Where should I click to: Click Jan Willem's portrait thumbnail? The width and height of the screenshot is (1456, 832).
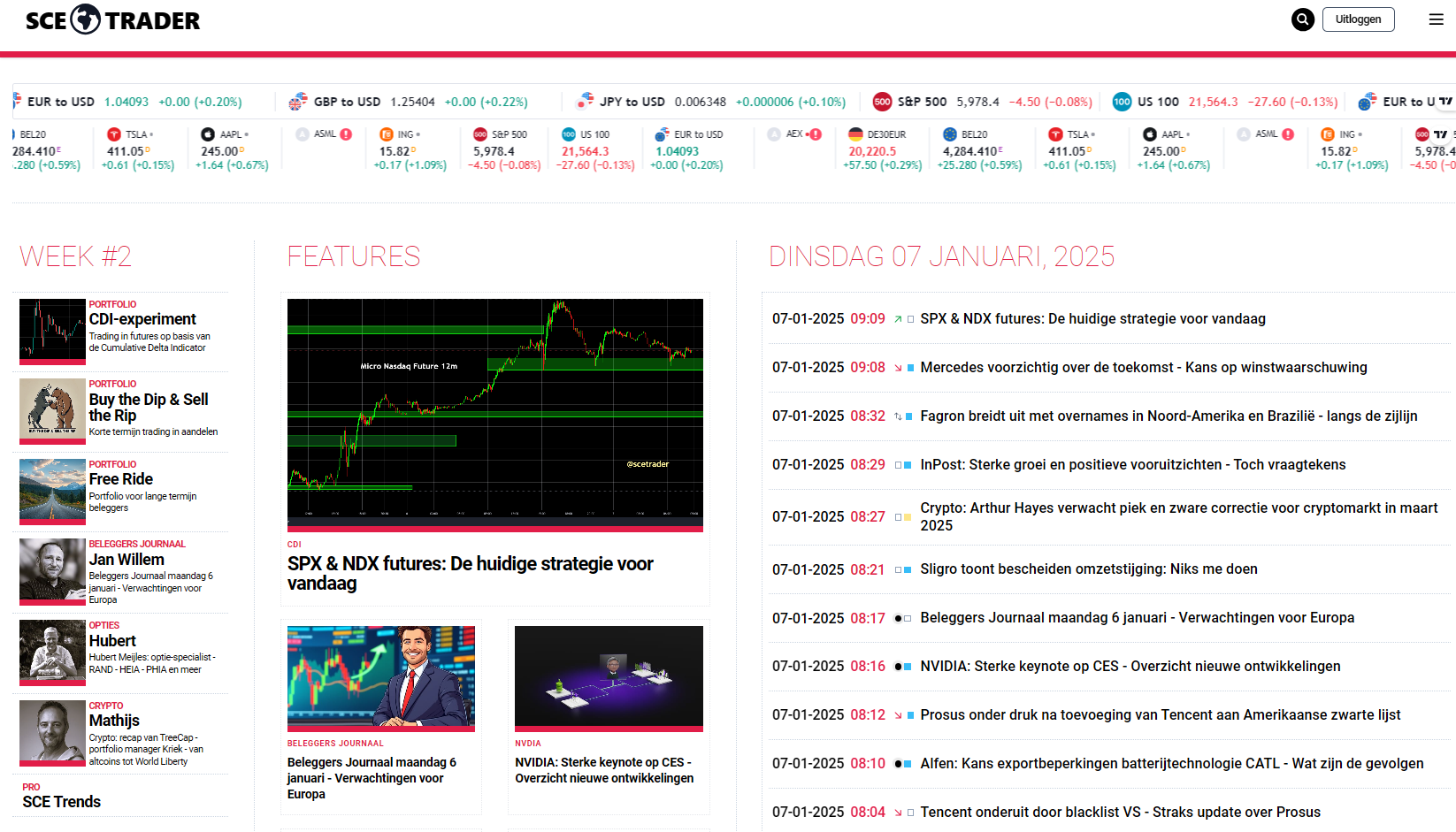tap(52, 572)
